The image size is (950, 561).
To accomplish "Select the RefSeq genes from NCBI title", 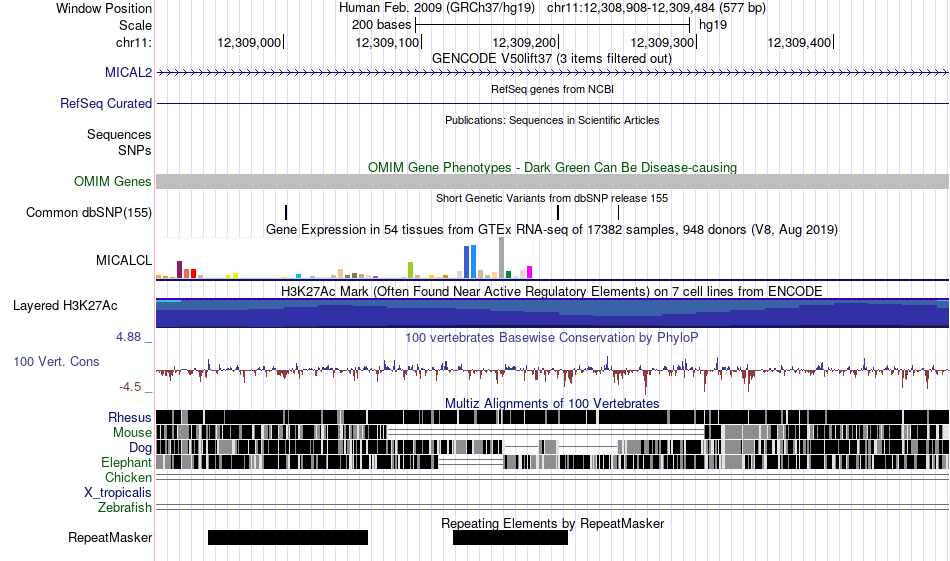I will (x=552, y=89).
